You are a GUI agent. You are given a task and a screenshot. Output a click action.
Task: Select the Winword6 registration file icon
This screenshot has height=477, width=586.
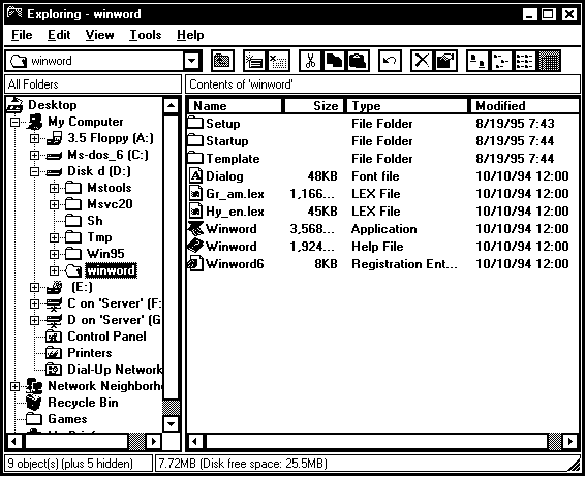point(195,263)
